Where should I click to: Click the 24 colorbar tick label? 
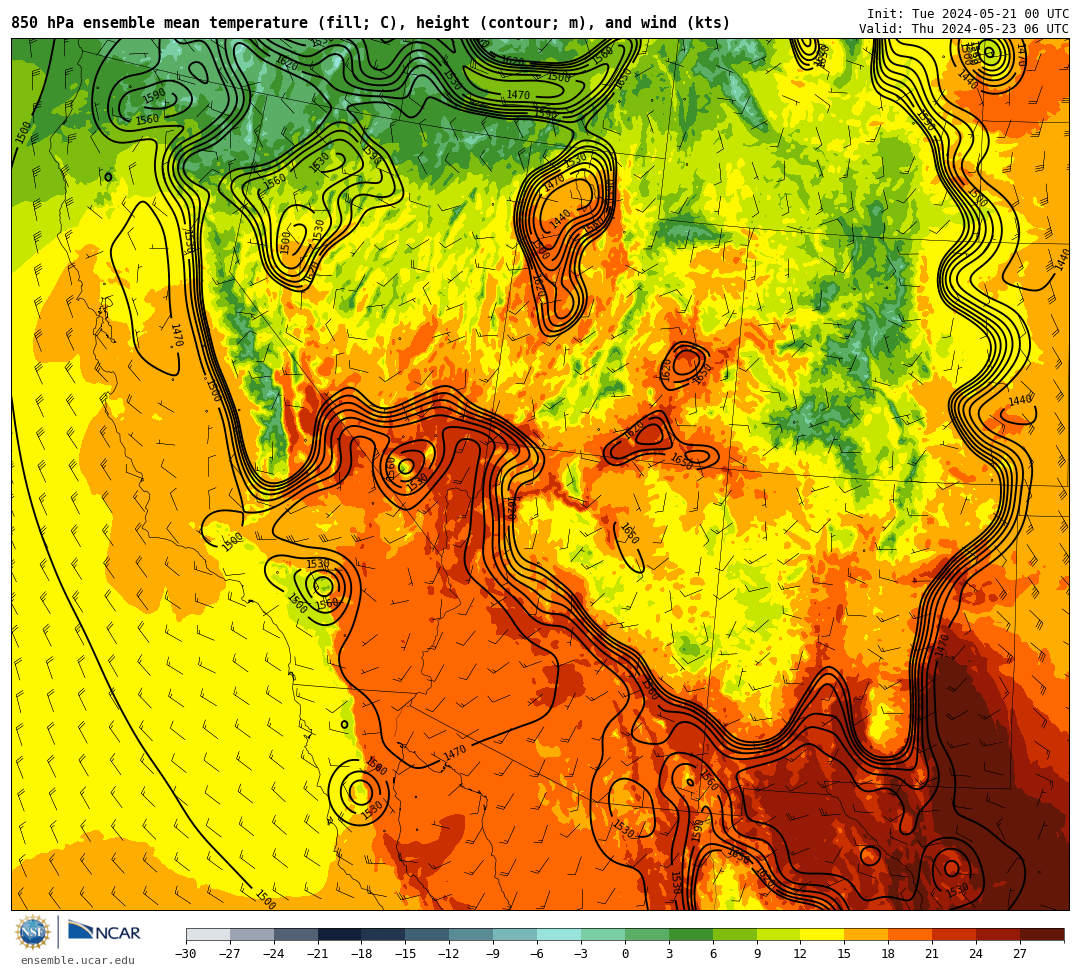(977, 954)
